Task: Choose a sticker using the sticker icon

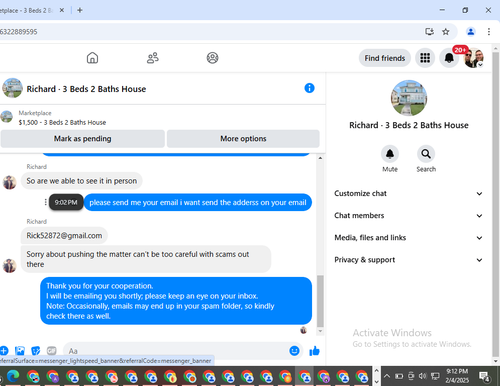Action: tap(35, 351)
